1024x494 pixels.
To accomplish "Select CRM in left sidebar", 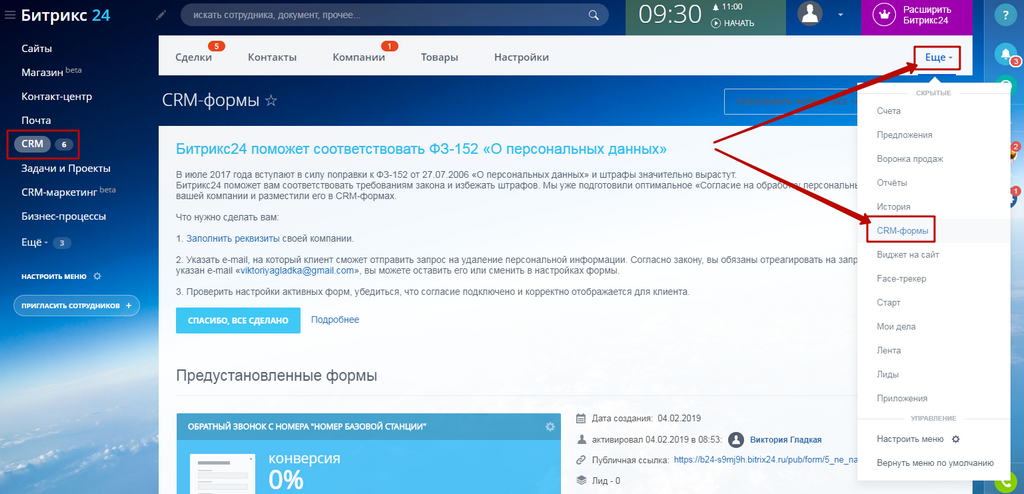I will (x=32, y=144).
